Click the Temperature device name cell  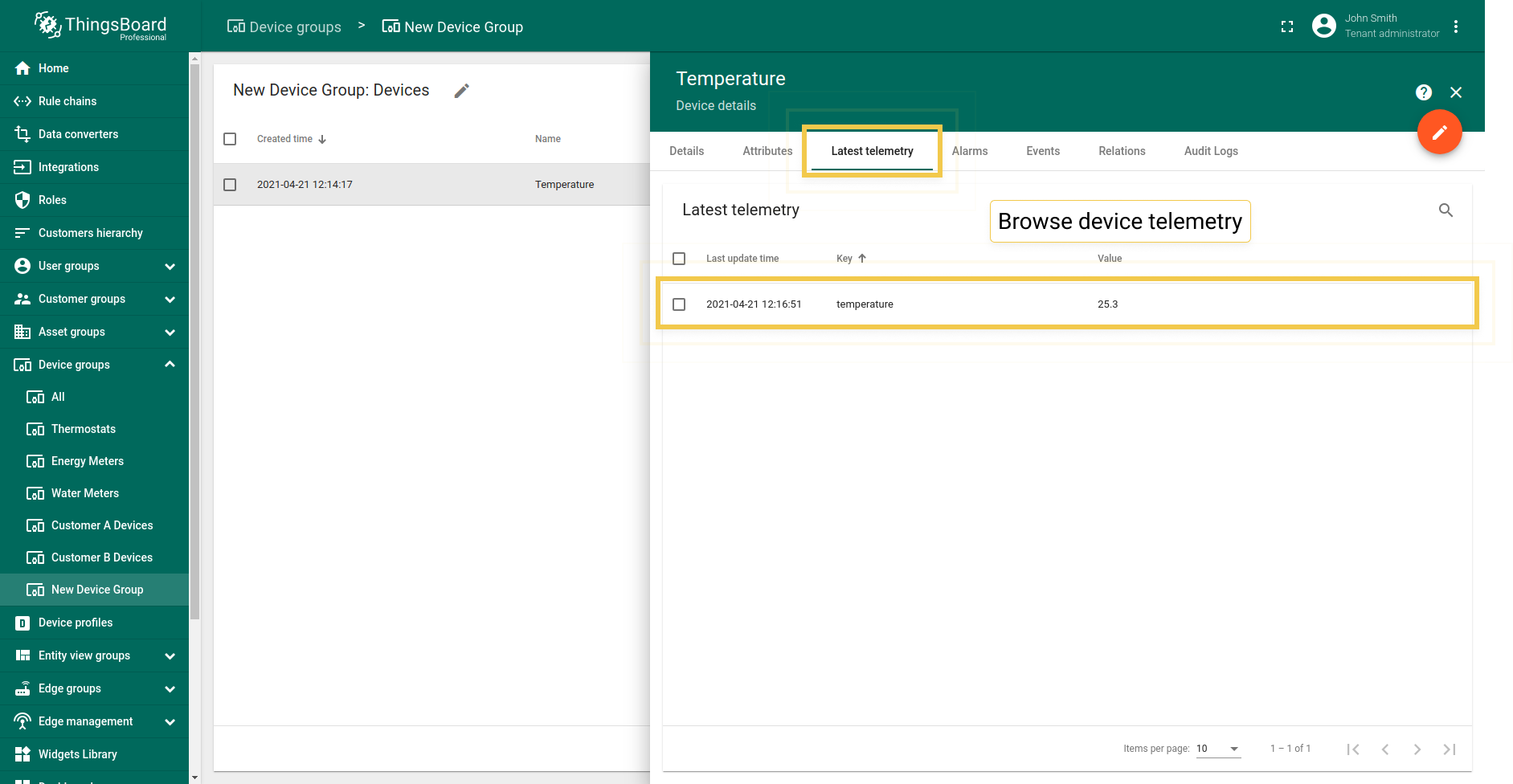(564, 185)
